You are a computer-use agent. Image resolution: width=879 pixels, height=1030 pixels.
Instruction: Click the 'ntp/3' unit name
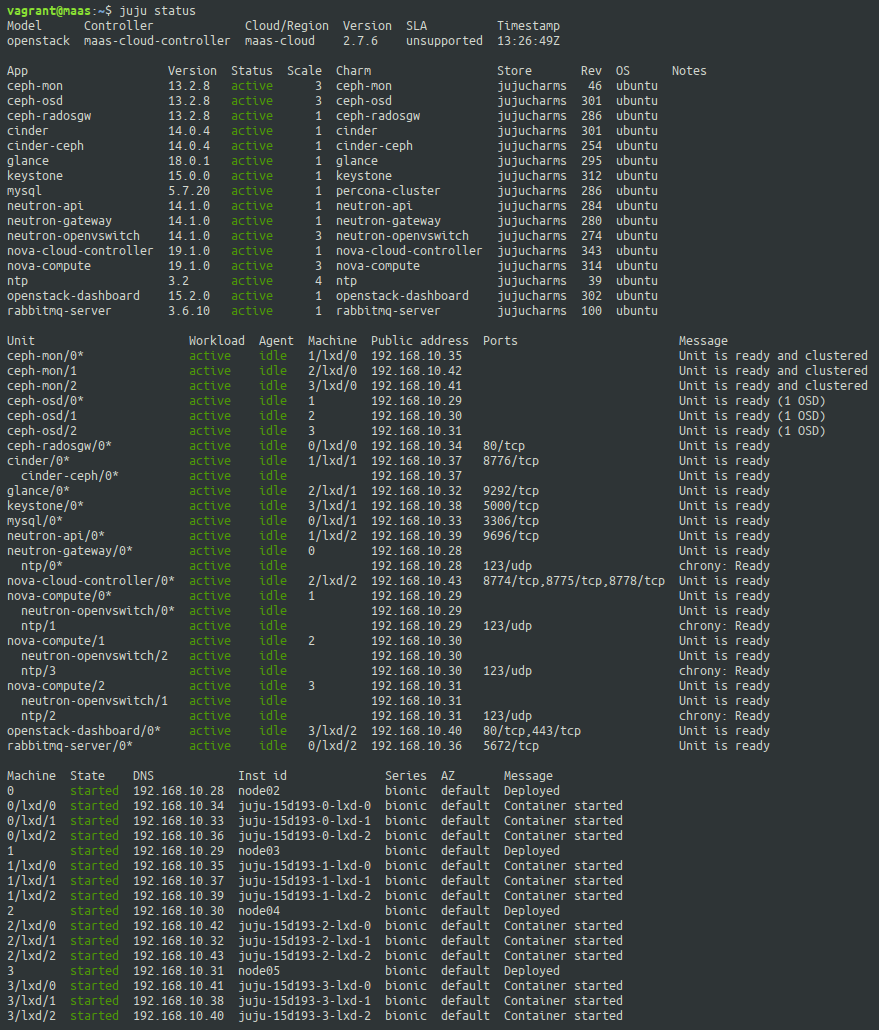[x=38, y=671]
